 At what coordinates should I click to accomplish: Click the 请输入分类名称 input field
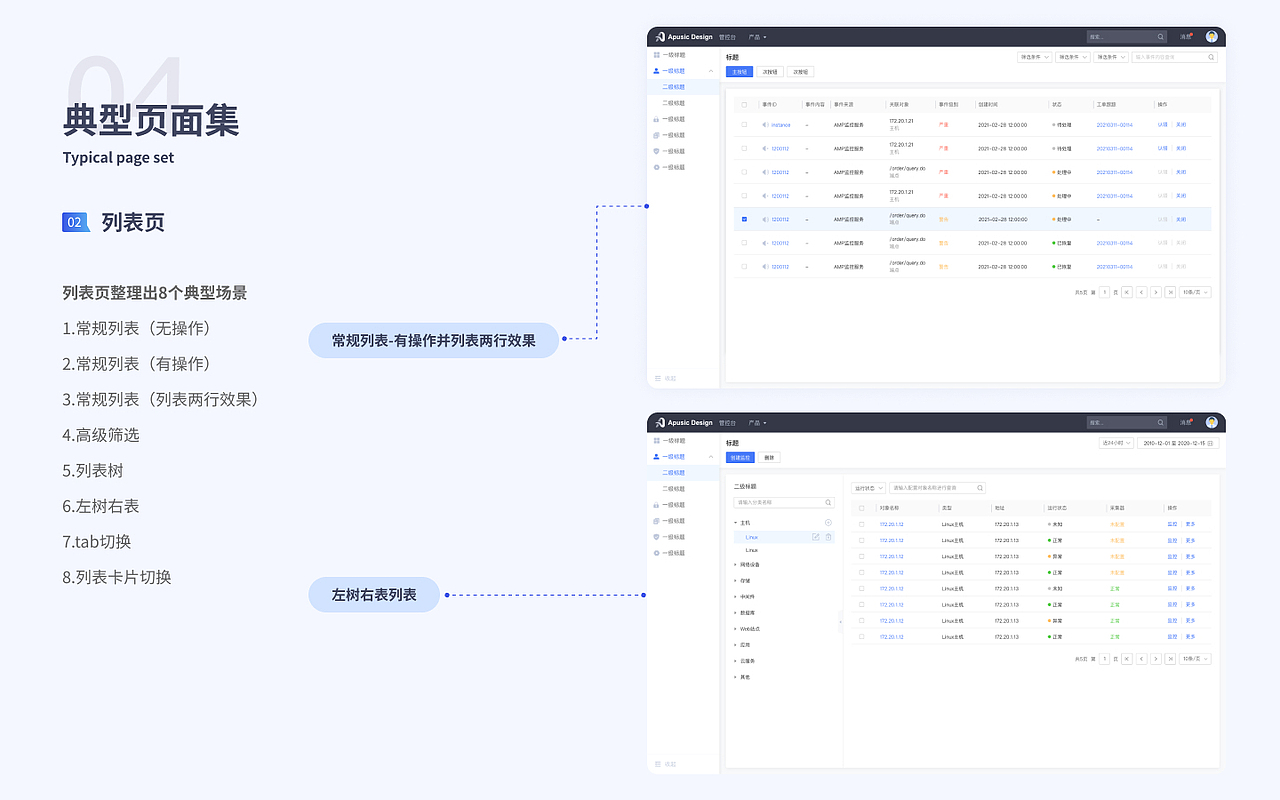[784, 502]
